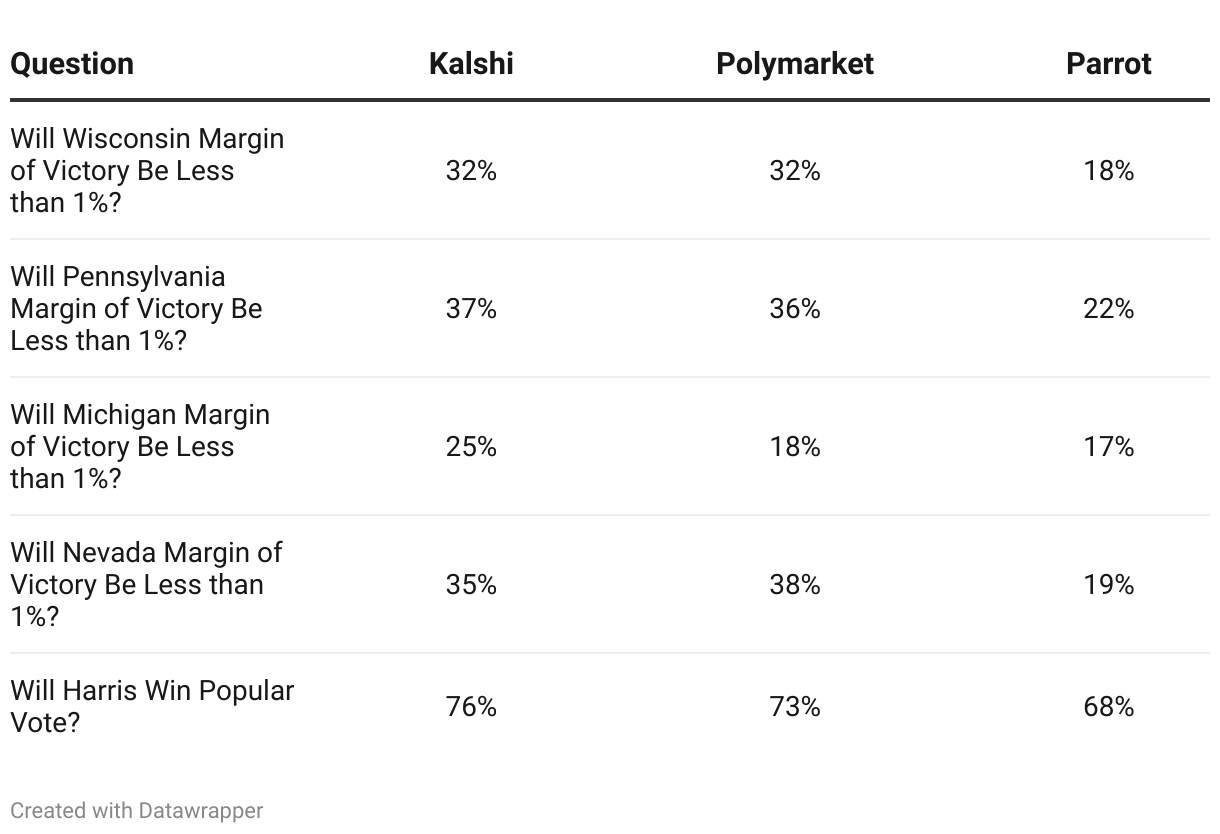The image size is (1220, 834).
Task: Click Kalshi's 37% Pennsylvania value
Action: pyautogui.click(x=471, y=309)
